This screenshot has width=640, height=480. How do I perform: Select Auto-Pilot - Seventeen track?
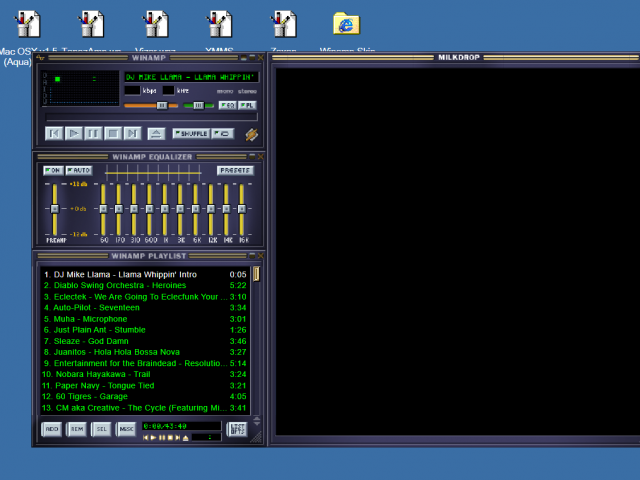[x=145, y=308]
